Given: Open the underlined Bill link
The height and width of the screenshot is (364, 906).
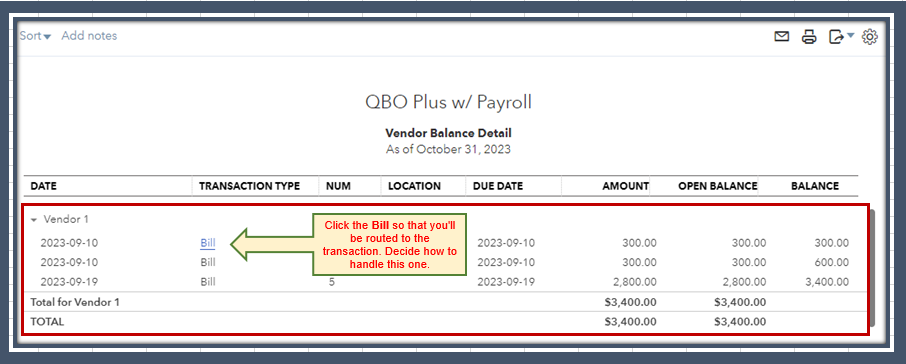Looking at the screenshot, I should pos(207,243).
